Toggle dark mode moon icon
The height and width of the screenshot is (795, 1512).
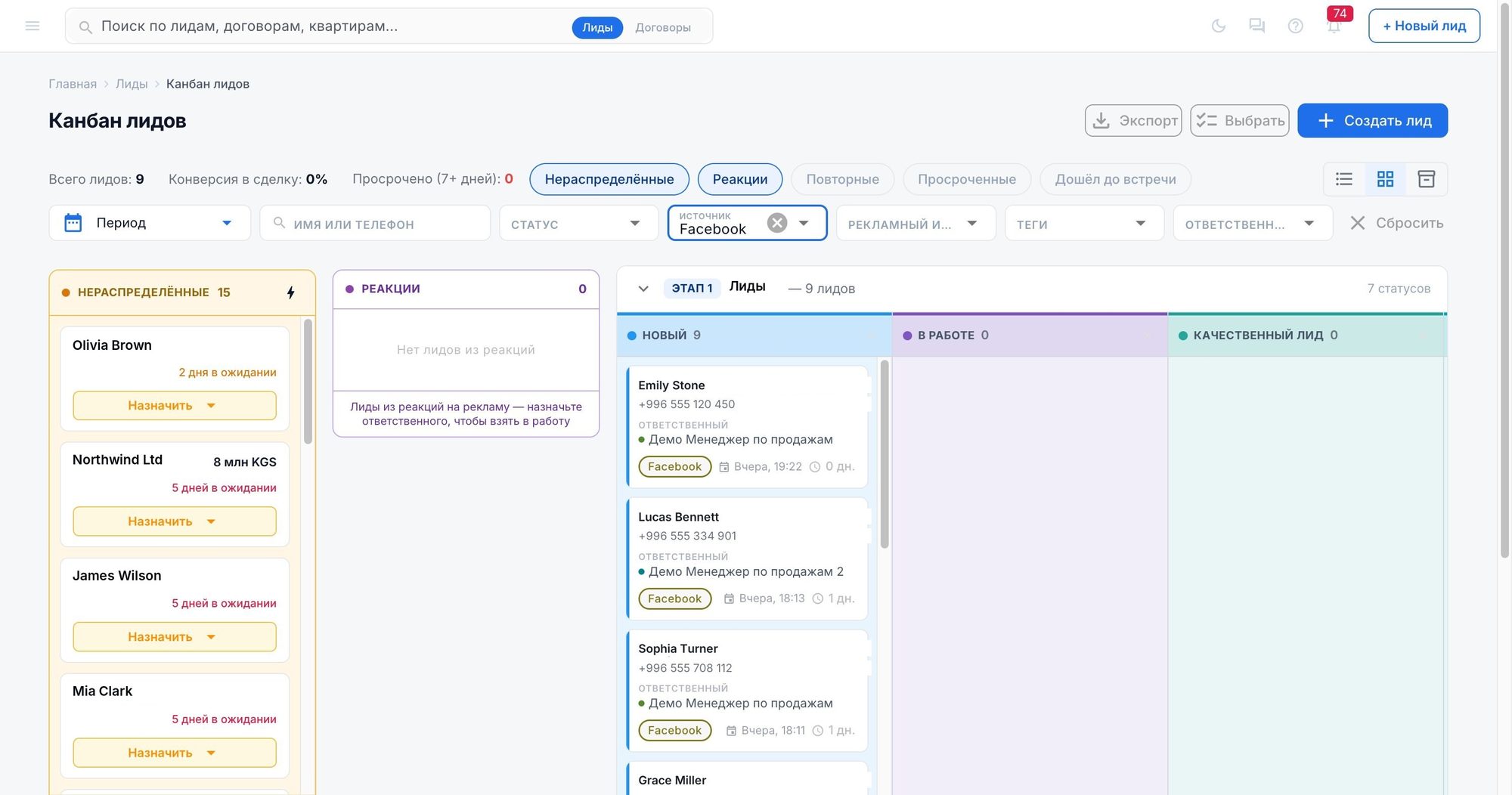click(1219, 26)
